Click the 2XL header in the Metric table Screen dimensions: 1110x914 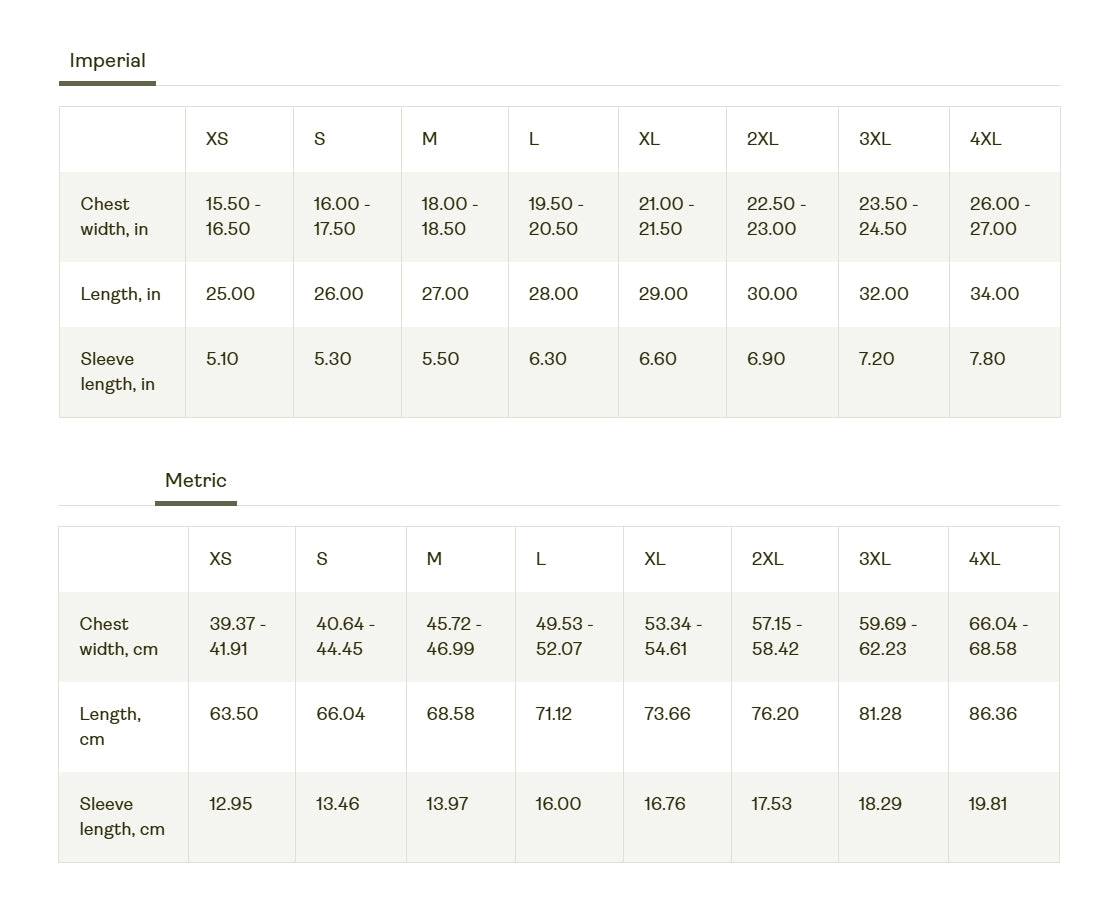pos(767,559)
